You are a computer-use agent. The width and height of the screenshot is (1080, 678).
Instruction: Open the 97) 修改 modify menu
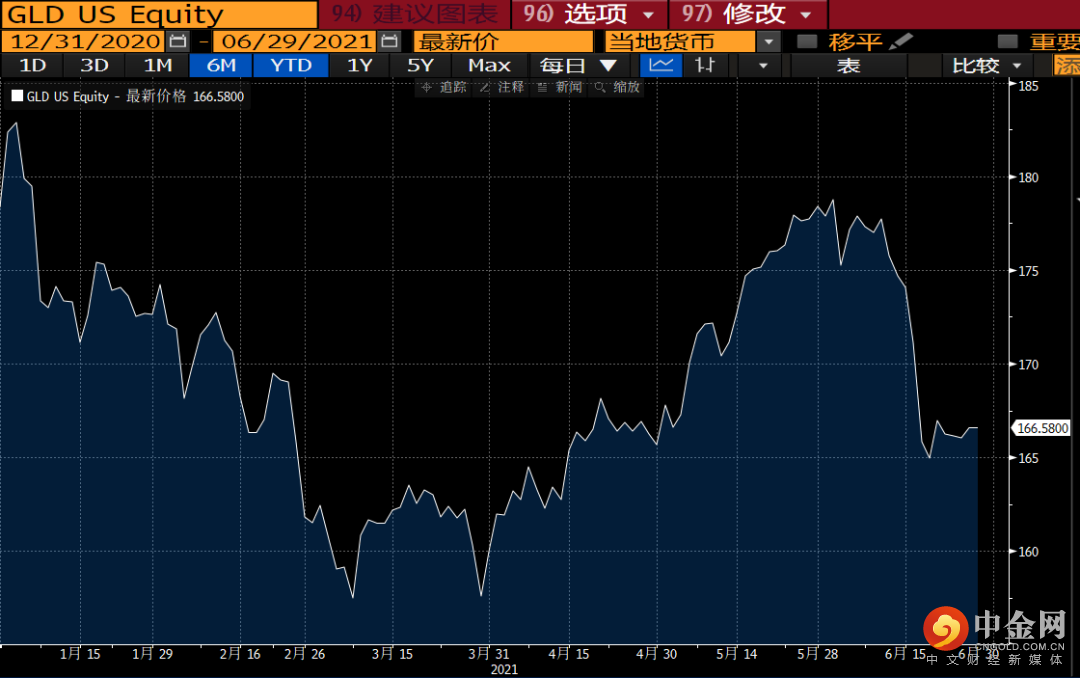[748, 14]
